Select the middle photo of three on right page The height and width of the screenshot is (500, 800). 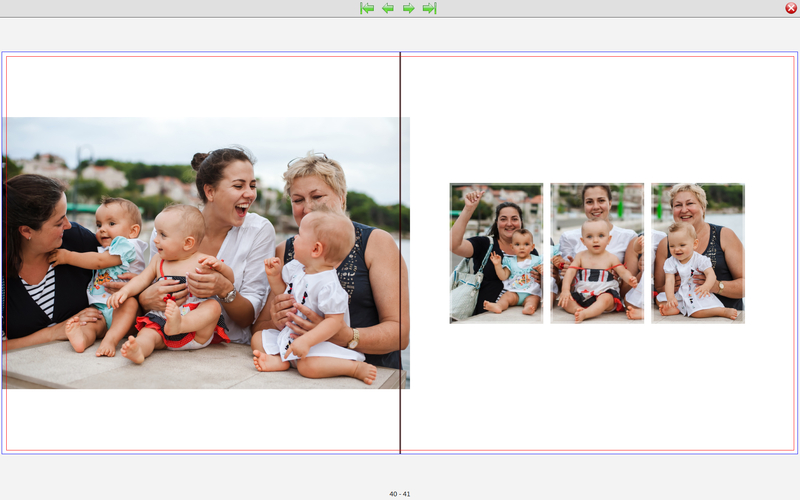pyautogui.click(x=597, y=253)
